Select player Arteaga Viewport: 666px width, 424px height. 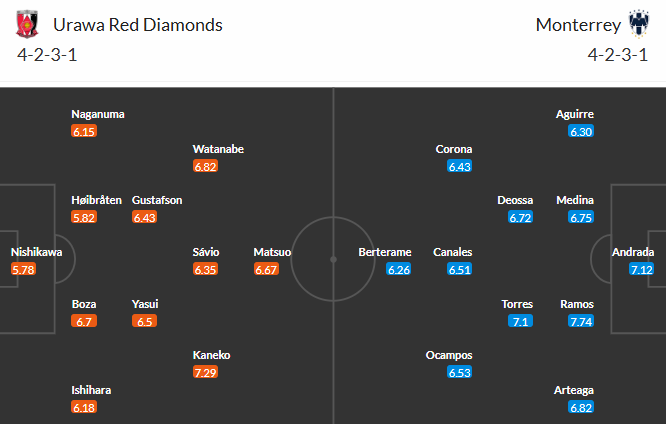[x=574, y=390]
